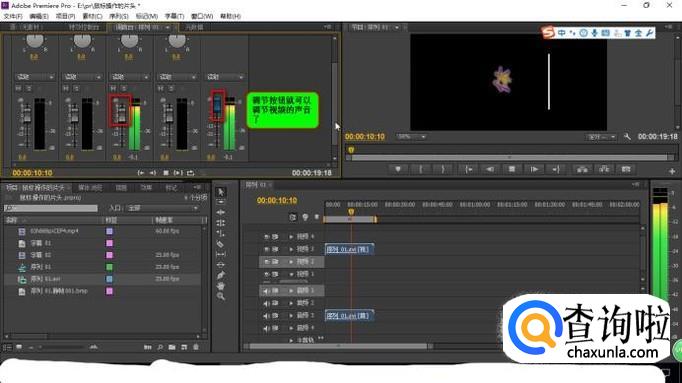The height and width of the screenshot is (383, 682).
Task: Select the Zoom magnifier tool
Action: tap(221, 296)
